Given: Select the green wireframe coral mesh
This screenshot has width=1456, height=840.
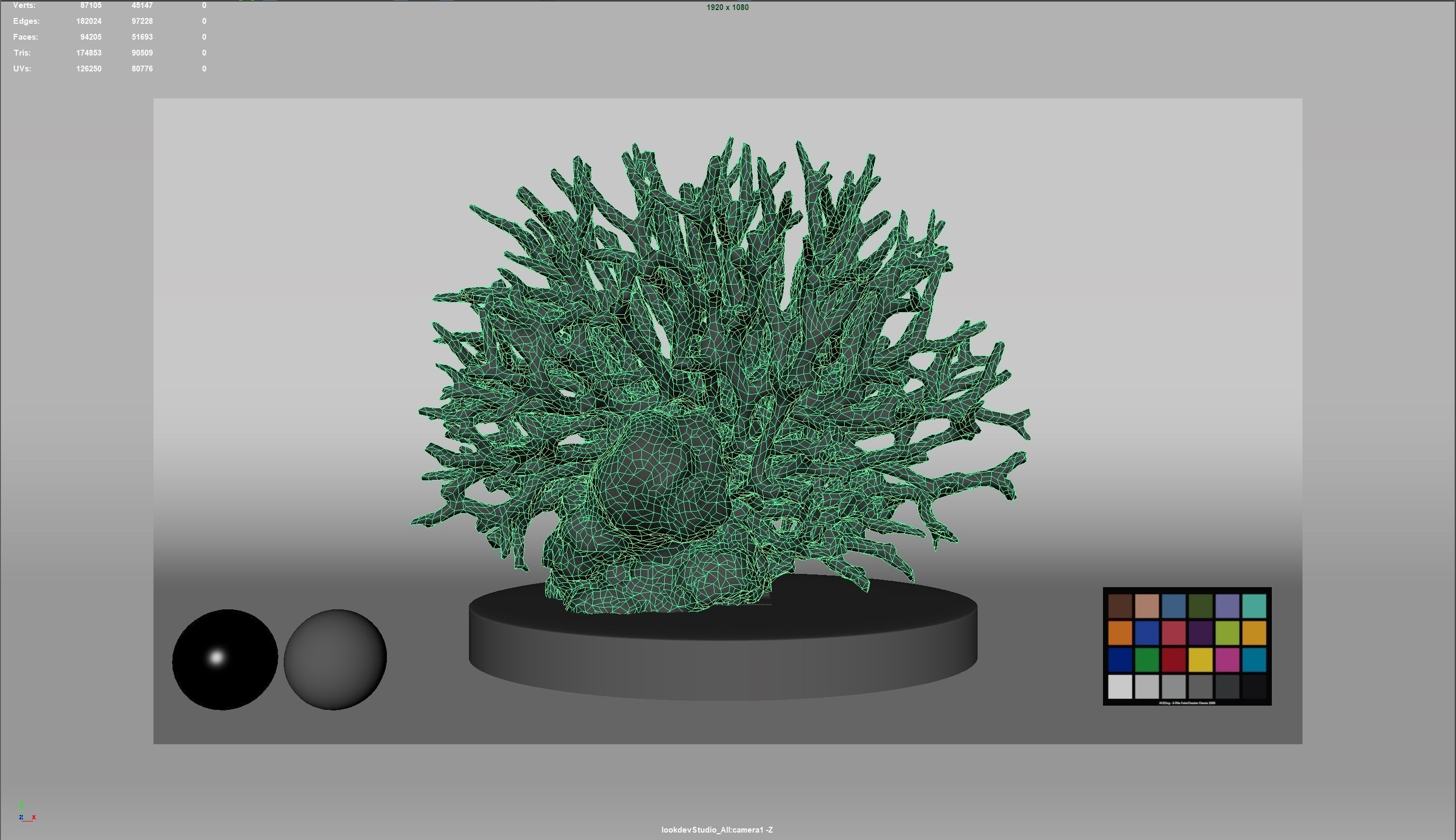Looking at the screenshot, I should click(x=720, y=375).
